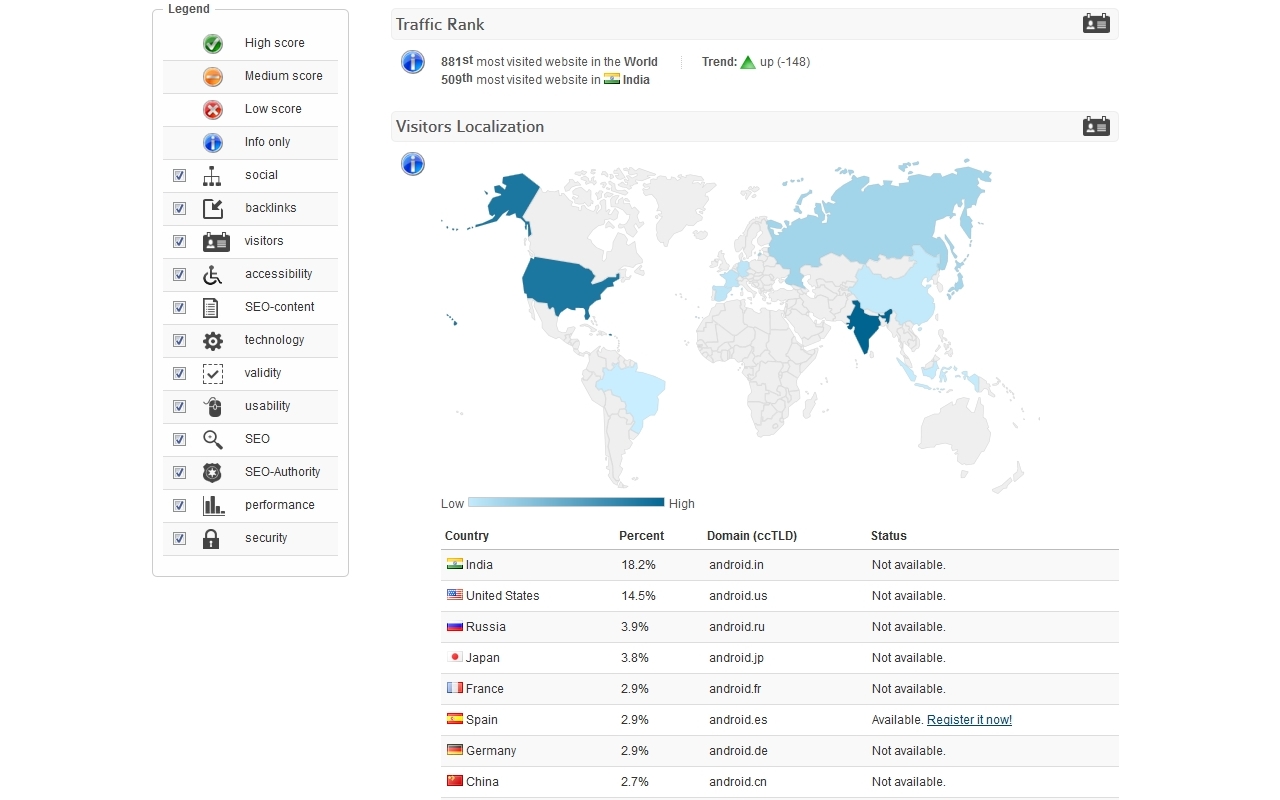Screen dimensions: 1280x800
Task: Click the security padlock icon
Action: (211, 538)
